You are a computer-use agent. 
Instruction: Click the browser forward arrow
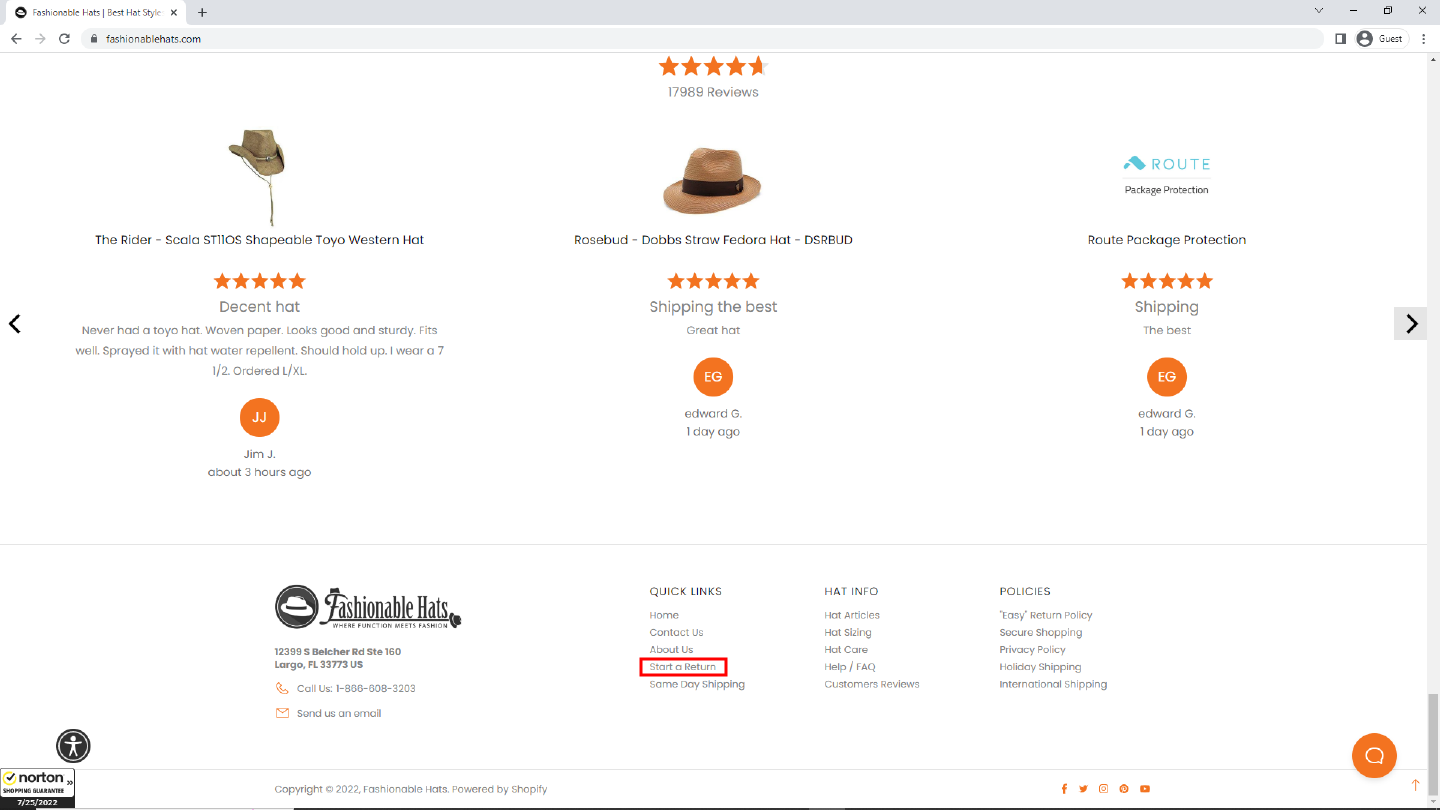(x=40, y=39)
